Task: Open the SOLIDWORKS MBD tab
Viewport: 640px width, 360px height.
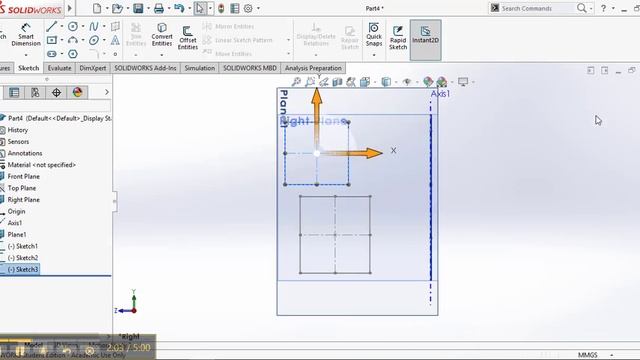Action: pos(250,68)
